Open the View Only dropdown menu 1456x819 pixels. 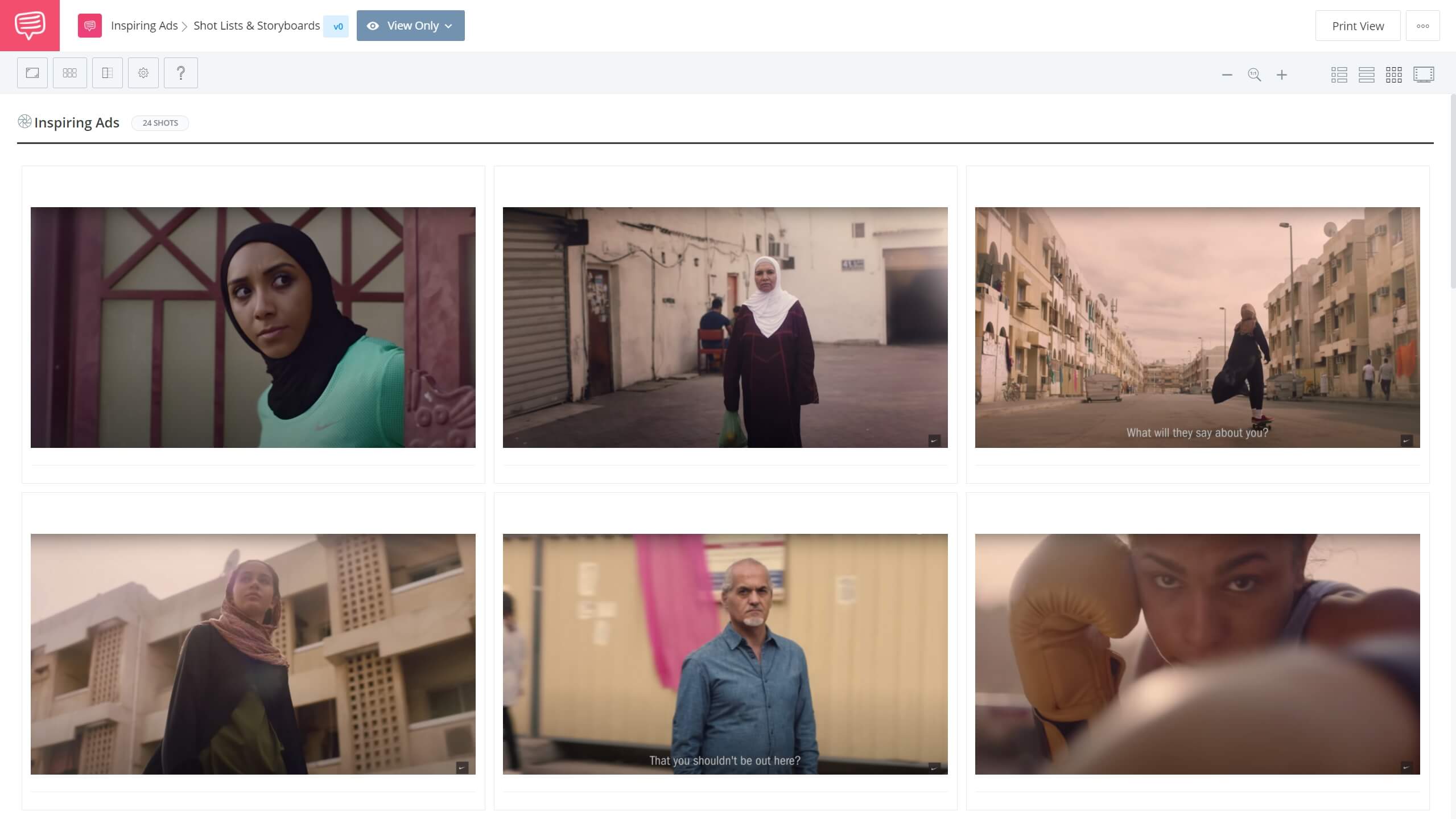click(410, 25)
